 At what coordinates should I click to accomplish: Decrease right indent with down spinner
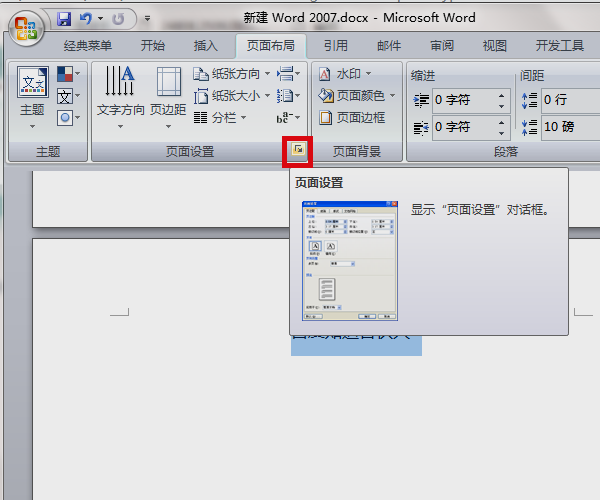pyautogui.click(x=501, y=134)
